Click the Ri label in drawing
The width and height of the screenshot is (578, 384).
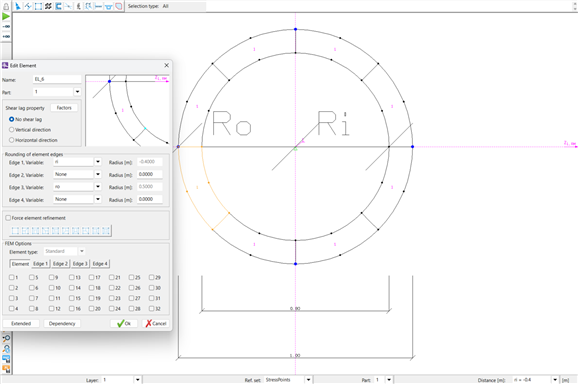[334, 123]
